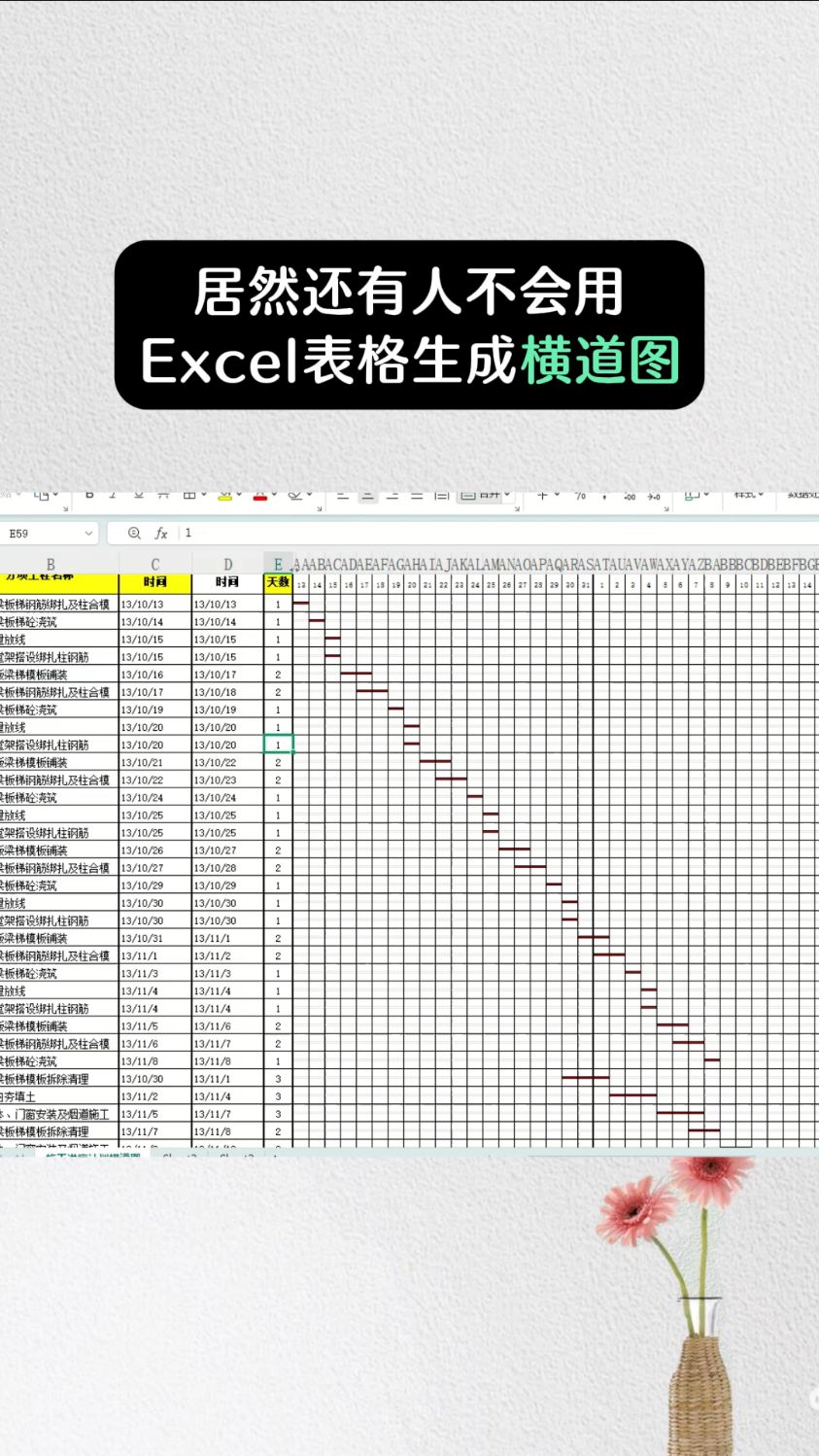Click the day 20 timeline header cell

[412, 584]
